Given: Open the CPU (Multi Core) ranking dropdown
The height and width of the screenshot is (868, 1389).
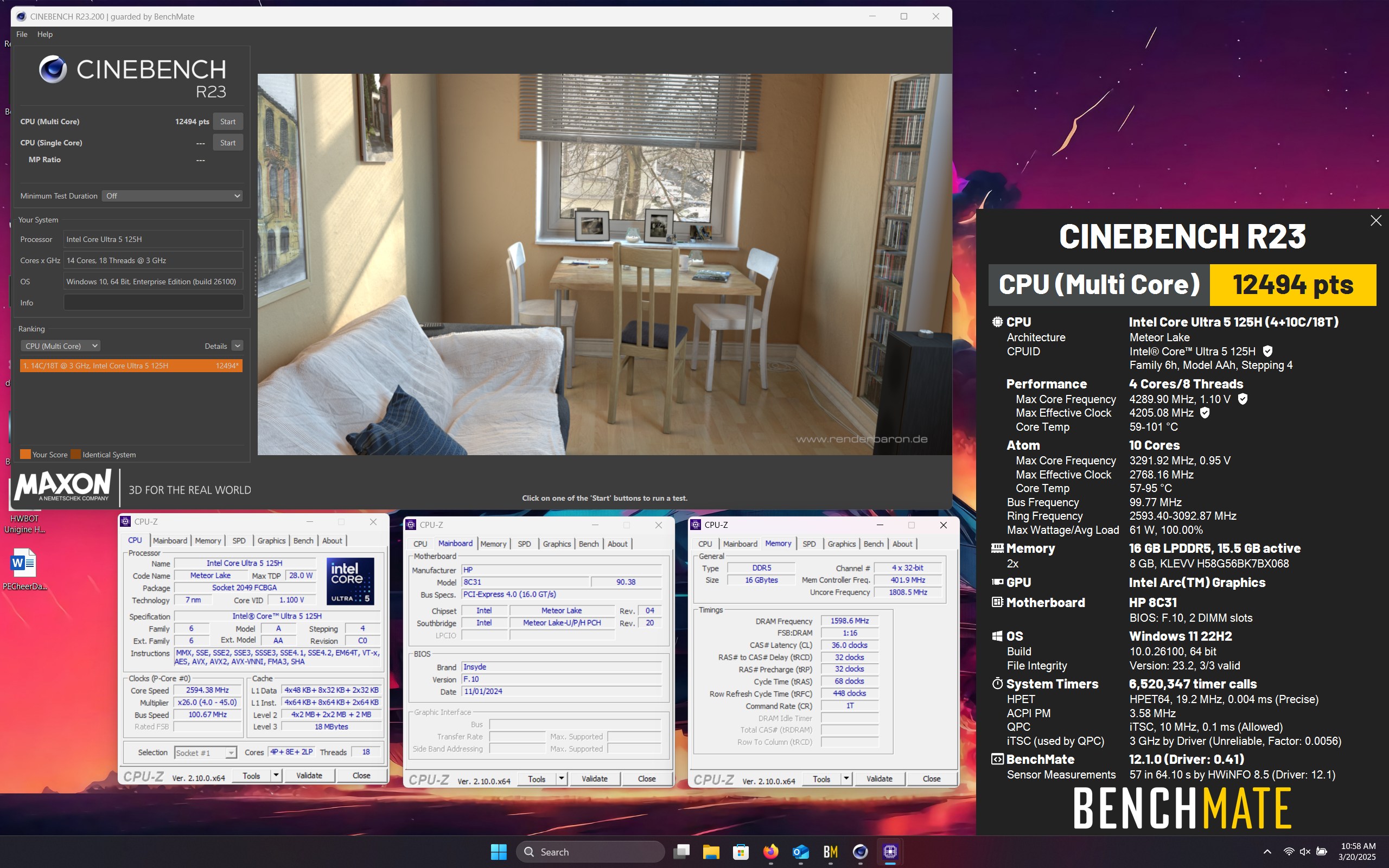Looking at the screenshot, I should coord(60,346).
